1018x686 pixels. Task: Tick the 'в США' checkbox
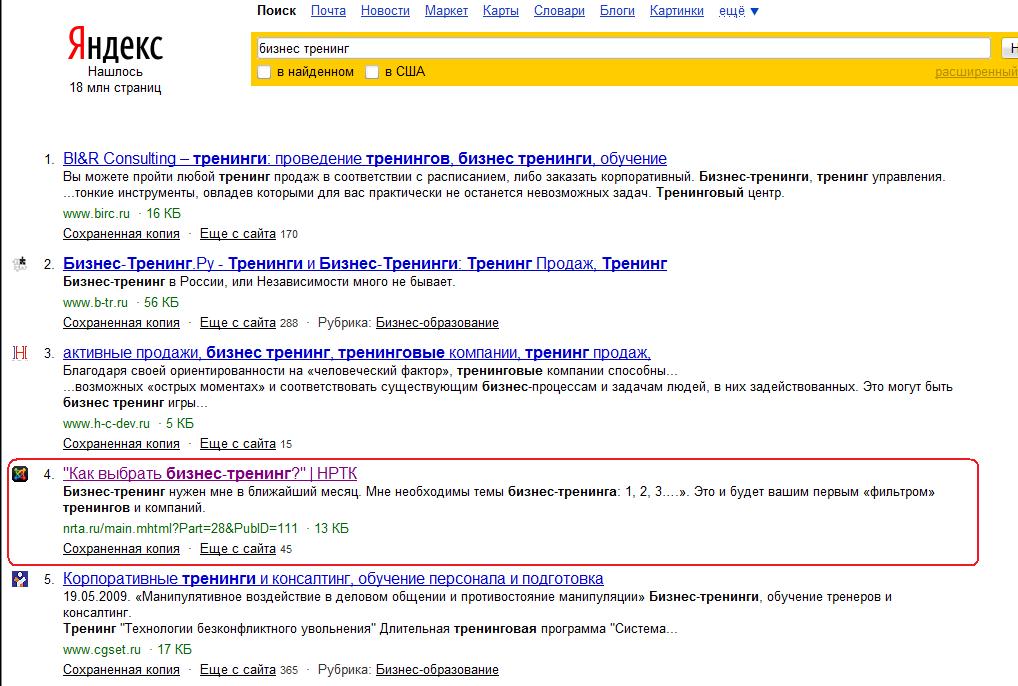coord(372,72)
